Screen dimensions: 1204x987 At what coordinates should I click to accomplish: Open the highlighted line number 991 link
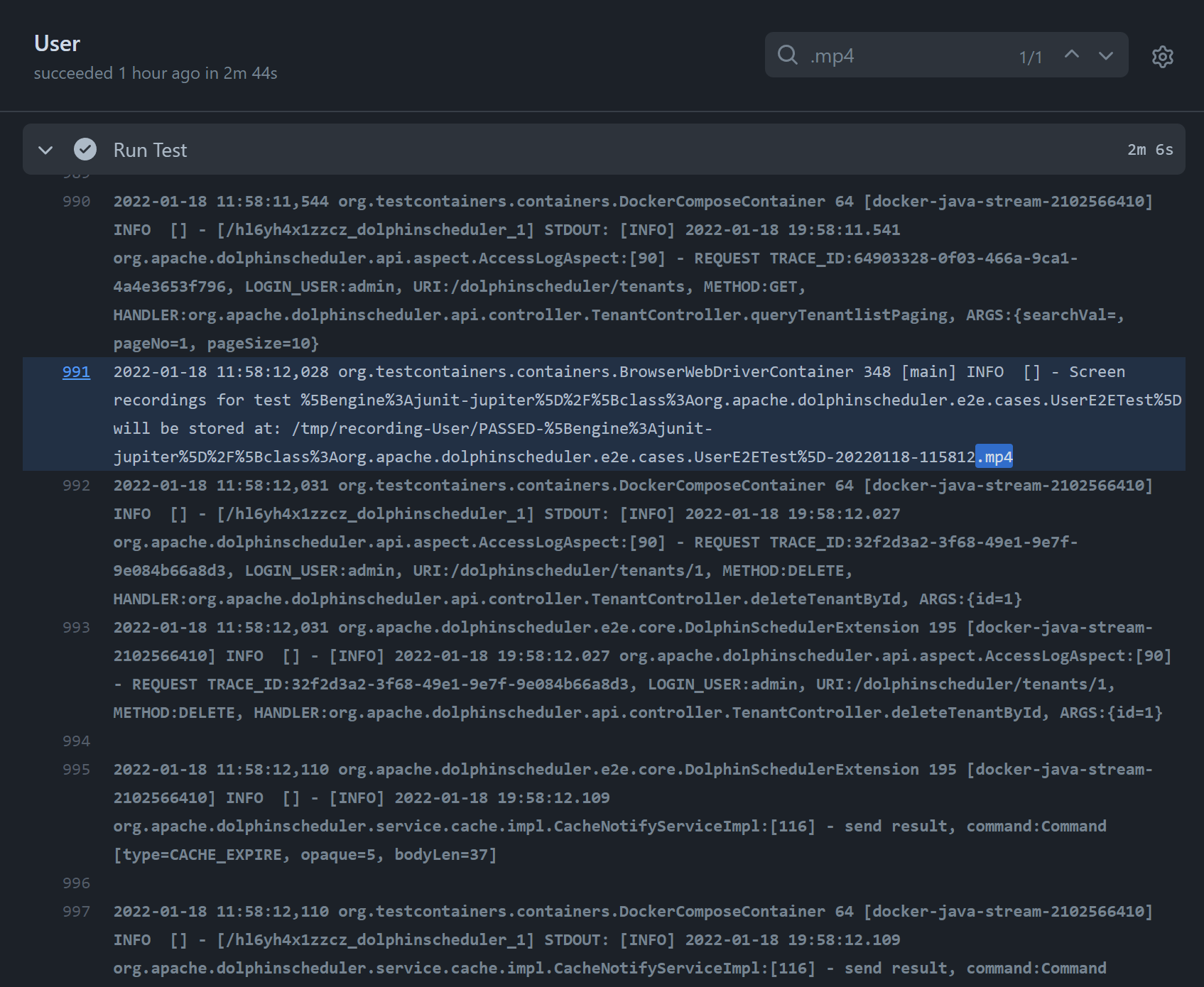click(76, 372)
